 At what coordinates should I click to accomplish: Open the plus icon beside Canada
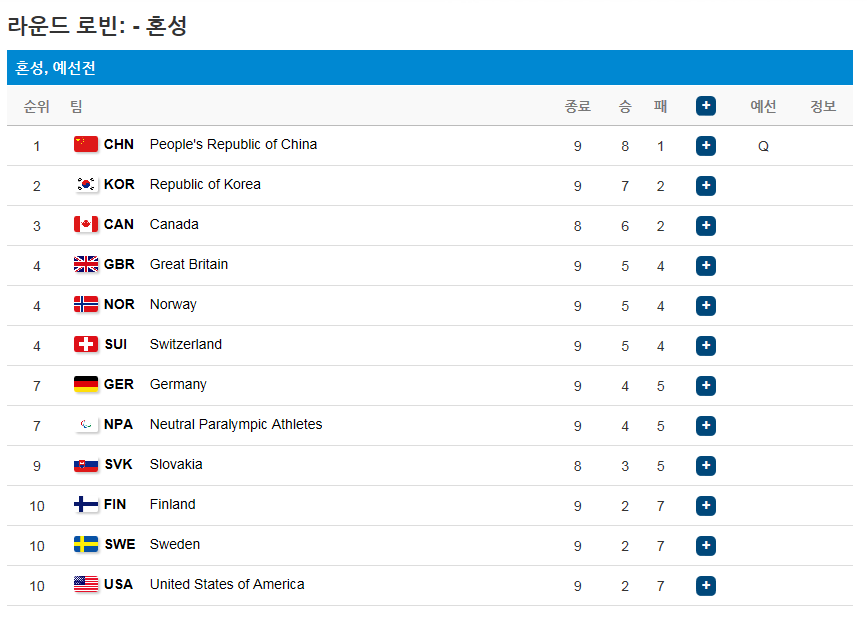click(706, 226)
